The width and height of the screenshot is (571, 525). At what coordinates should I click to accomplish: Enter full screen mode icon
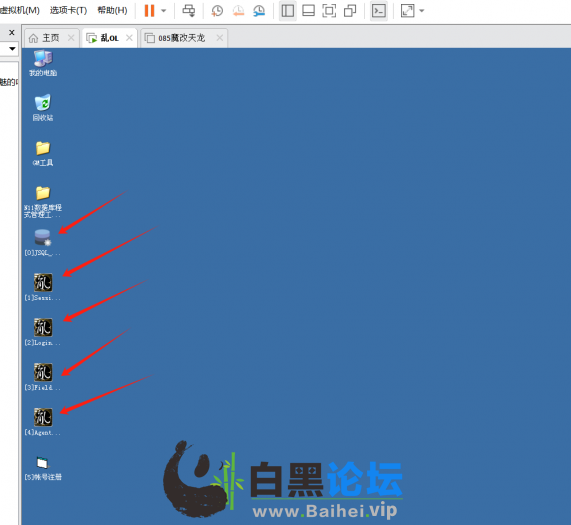[x=329, y=11]
